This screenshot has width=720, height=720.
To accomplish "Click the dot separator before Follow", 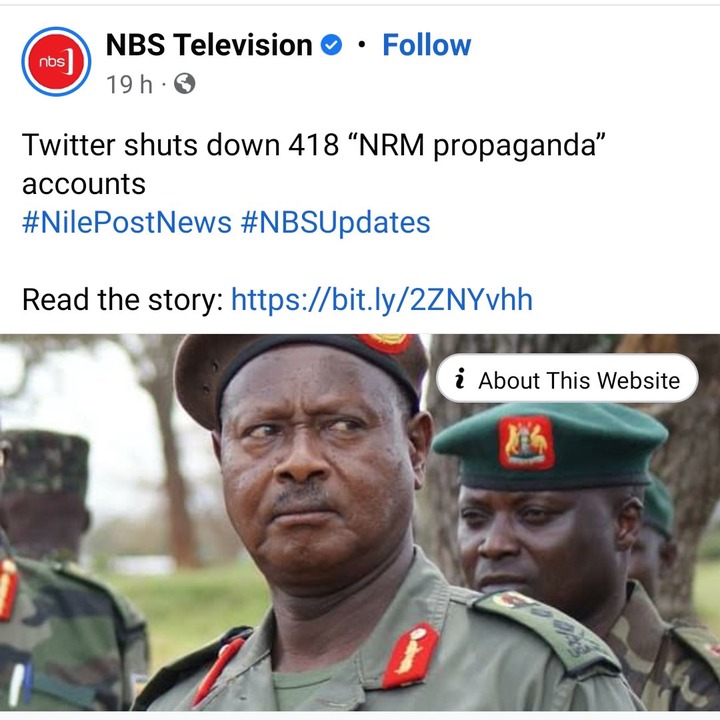I will point(362,45).
